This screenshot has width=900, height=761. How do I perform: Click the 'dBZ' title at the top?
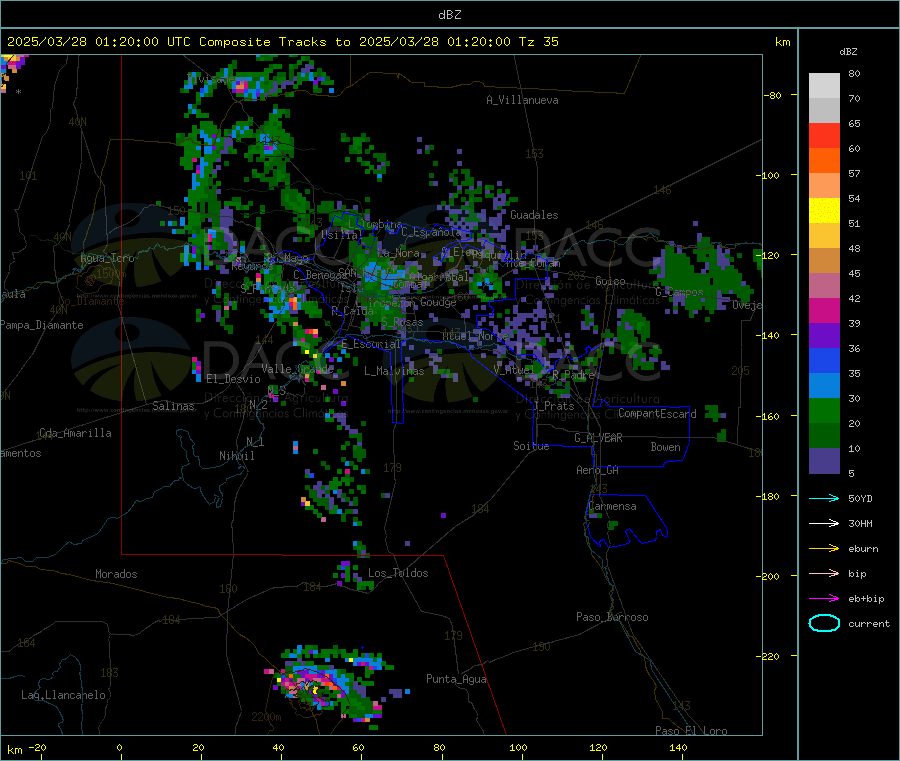(450, 15)
